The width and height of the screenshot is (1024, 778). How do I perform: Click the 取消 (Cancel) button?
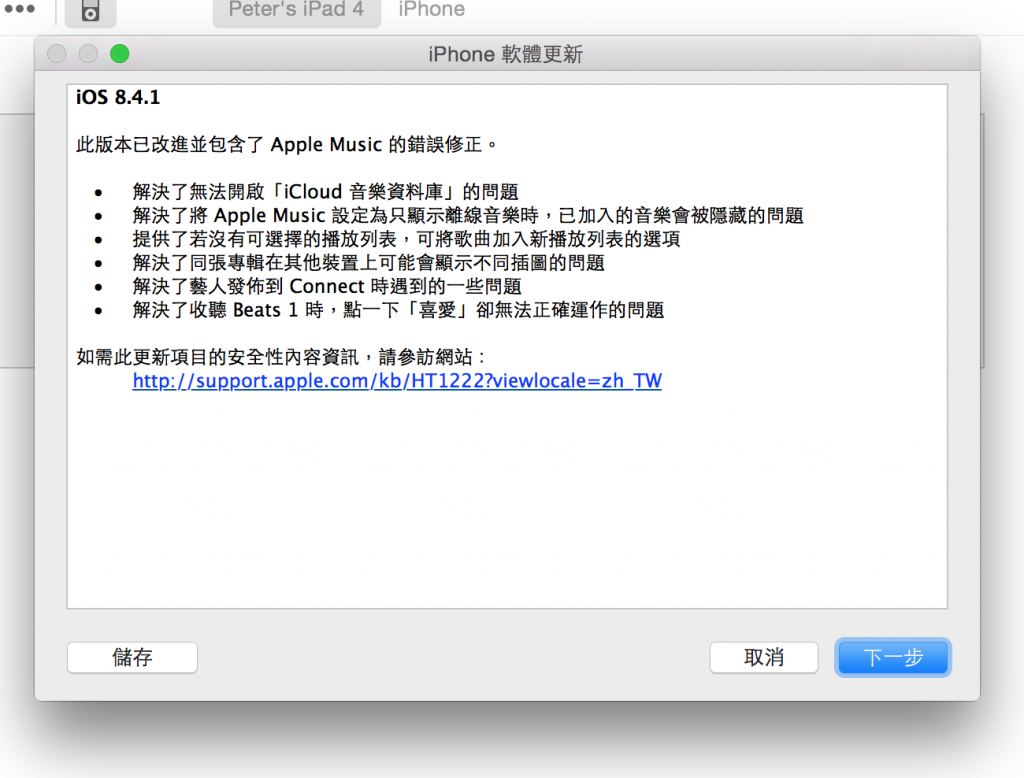pyautogui.click(x=763, y=657)
